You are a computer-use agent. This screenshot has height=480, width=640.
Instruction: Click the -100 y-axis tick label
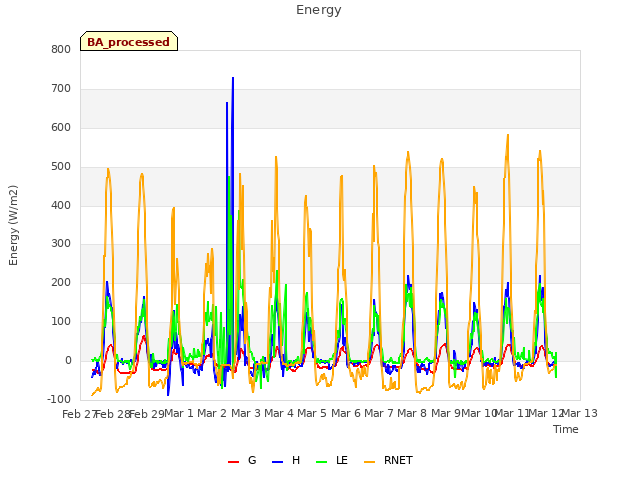click(59, 399)
